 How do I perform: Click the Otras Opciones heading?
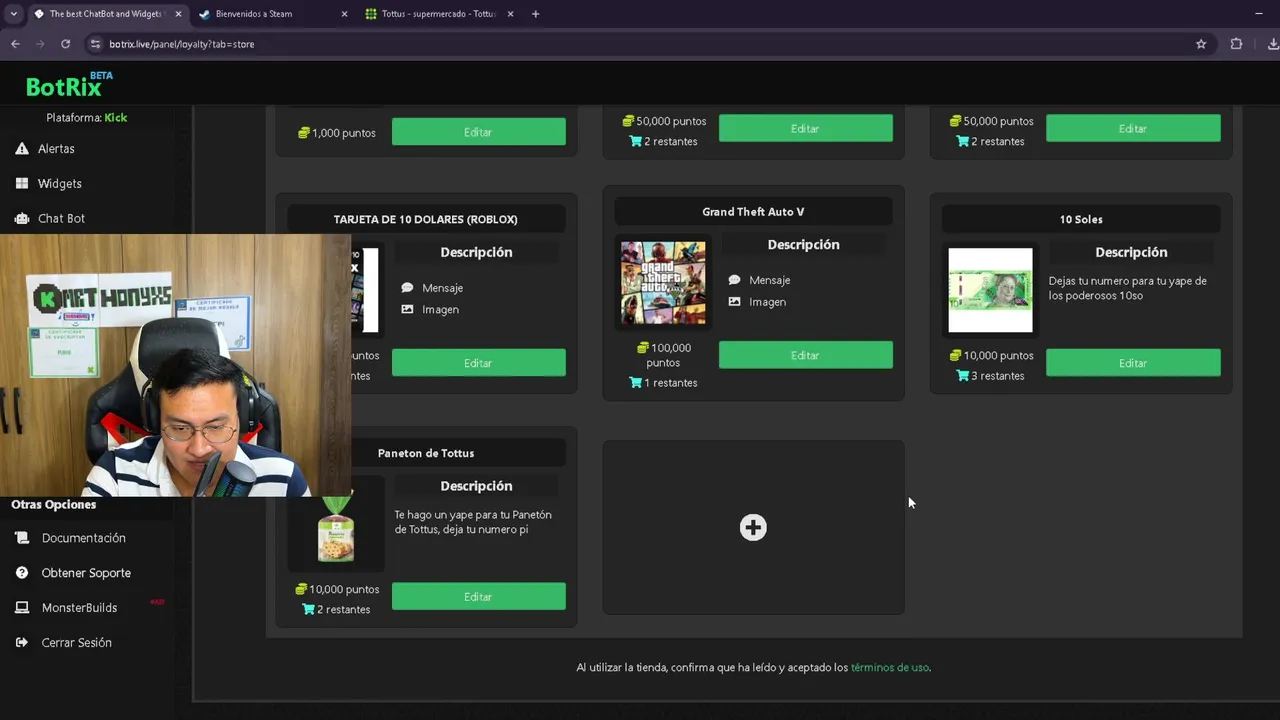coord(54,505)
